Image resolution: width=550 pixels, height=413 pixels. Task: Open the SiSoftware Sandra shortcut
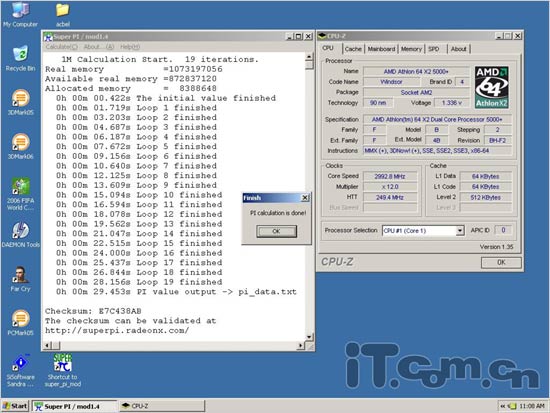[20, 371]
